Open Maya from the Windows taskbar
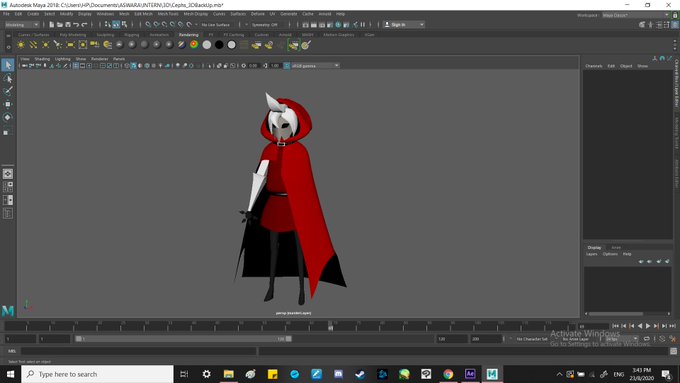 coord(492,374)
